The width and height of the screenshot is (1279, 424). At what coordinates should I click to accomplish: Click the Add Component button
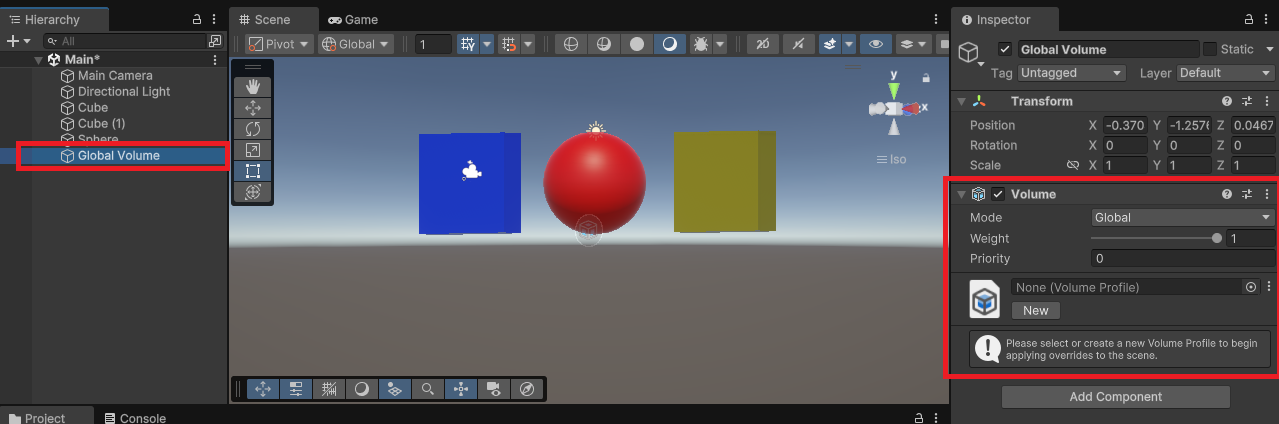tap(1116, 397)
